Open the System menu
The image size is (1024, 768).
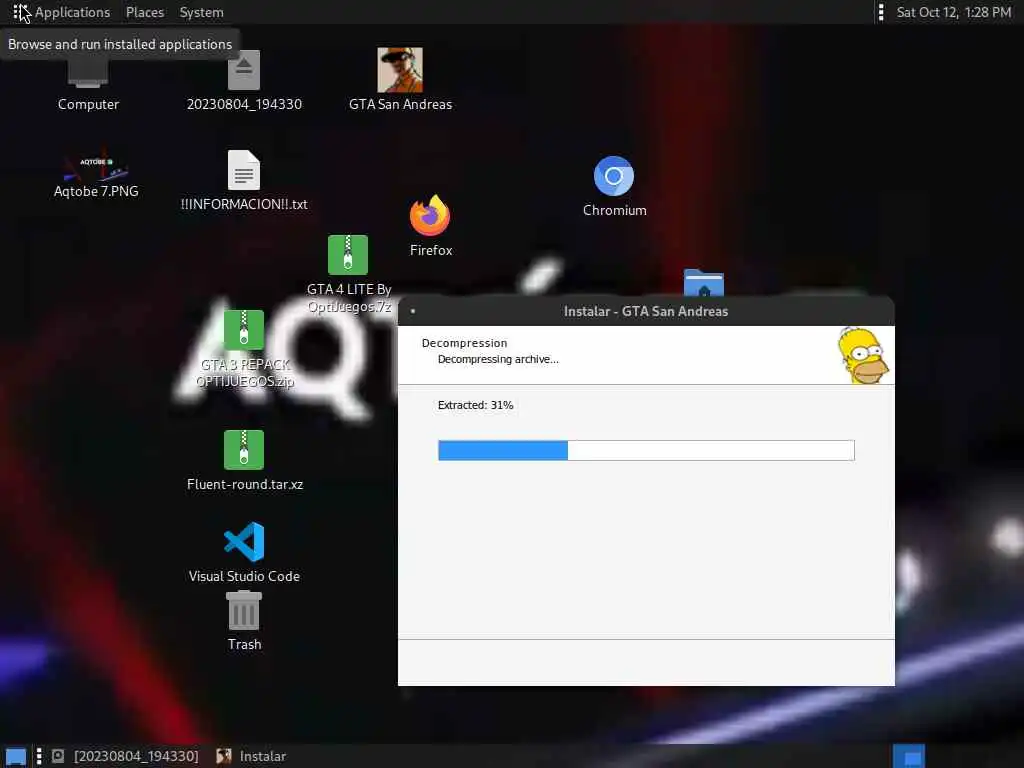point(201,12)
